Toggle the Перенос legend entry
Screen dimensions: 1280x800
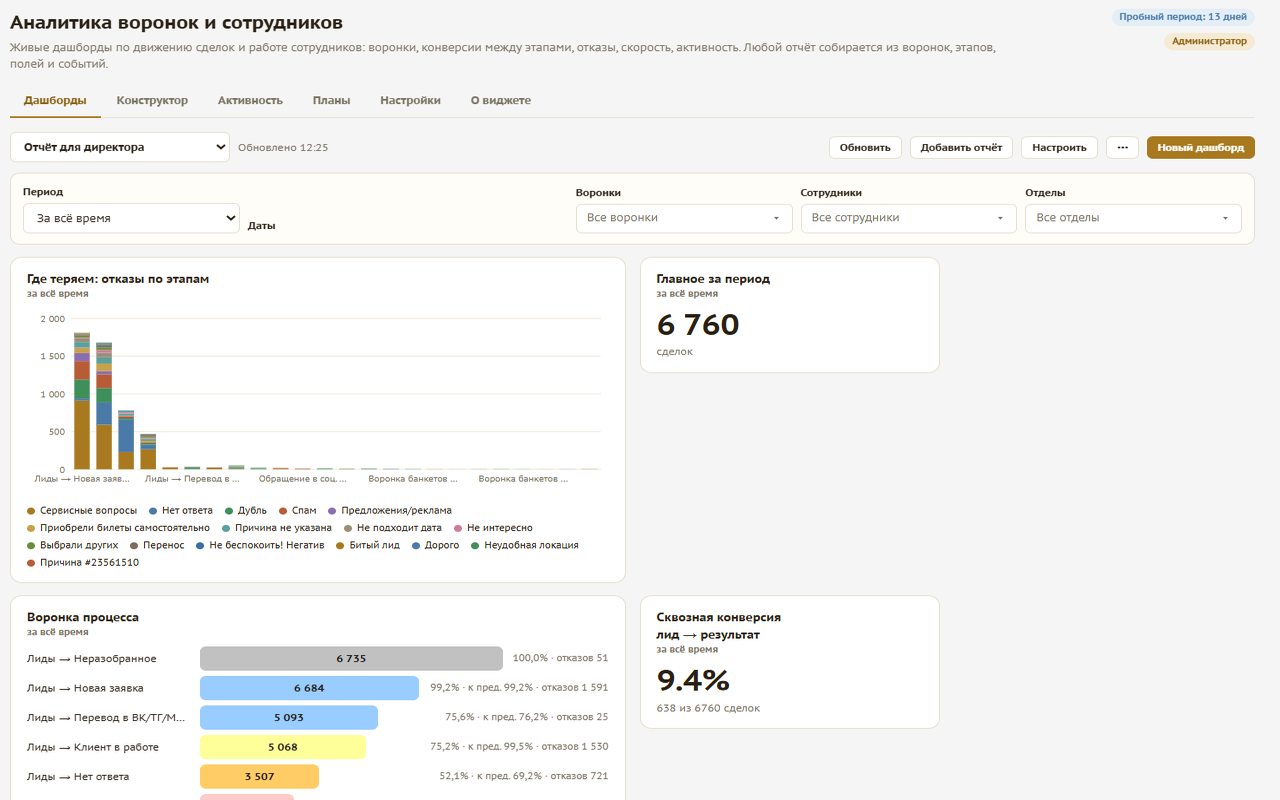157,545
